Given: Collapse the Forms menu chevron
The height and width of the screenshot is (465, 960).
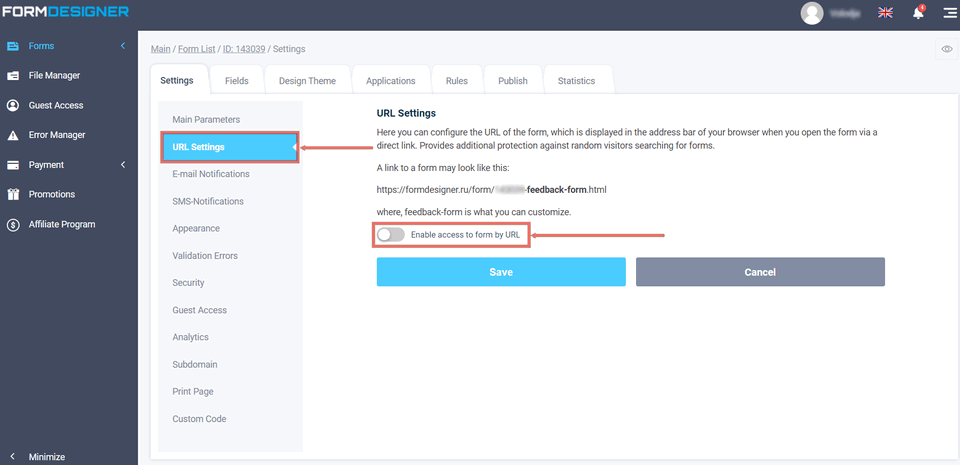Looking at the screenshot, I should pyautogui.click(x=123, y=46).
